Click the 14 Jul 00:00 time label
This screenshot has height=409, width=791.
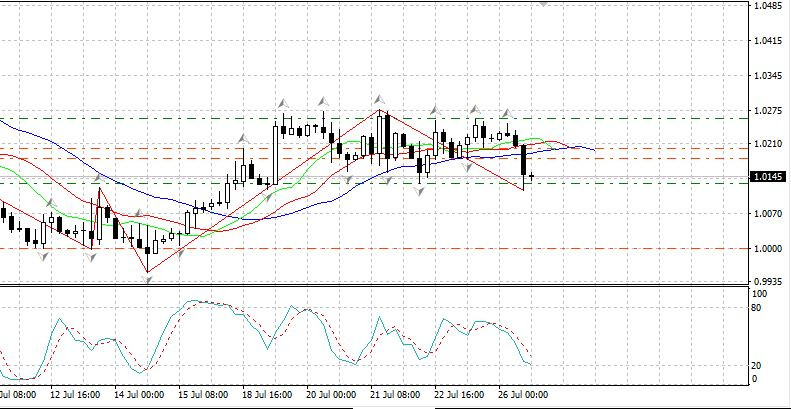point(139,395)
